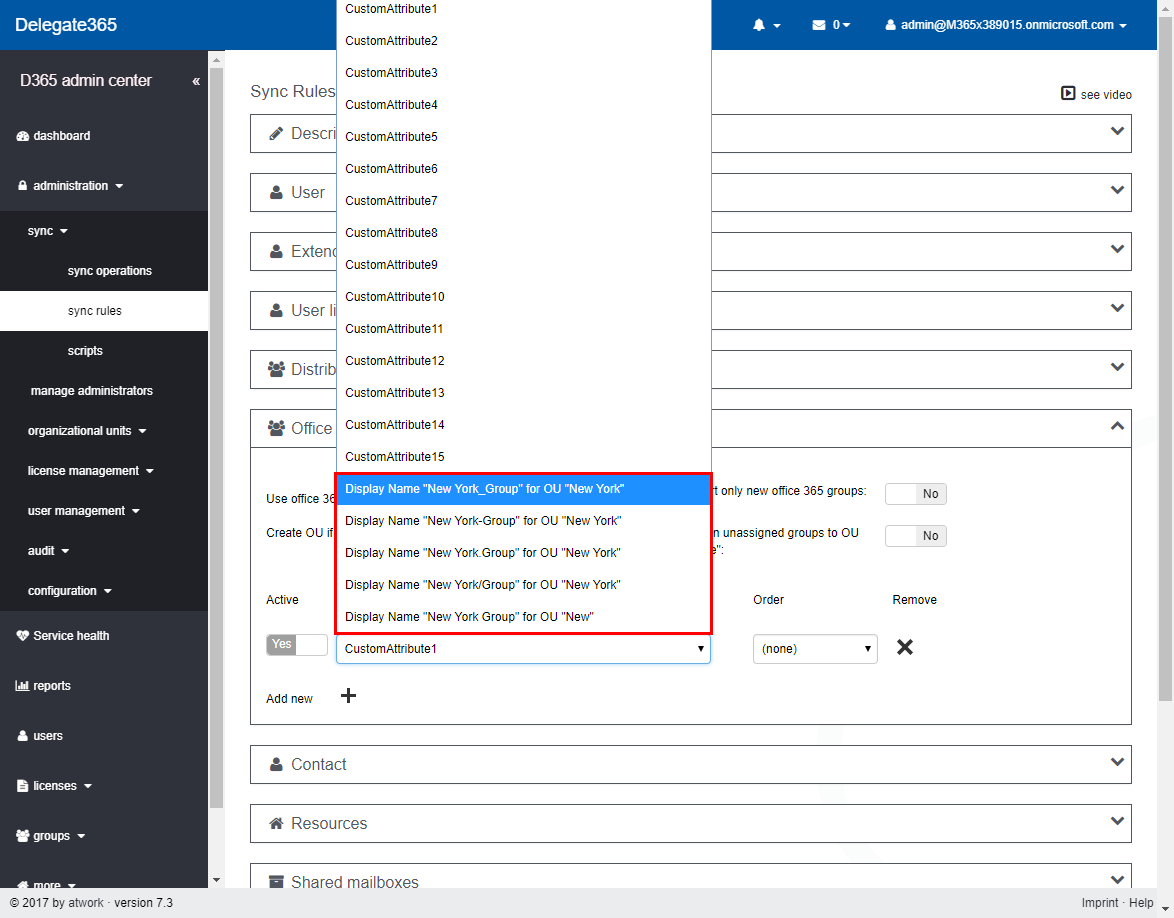Choose Display Name "New York-Group" option
Image resolution: width=1174 pixels, height=918 pixels.
[x=483, y=521]
